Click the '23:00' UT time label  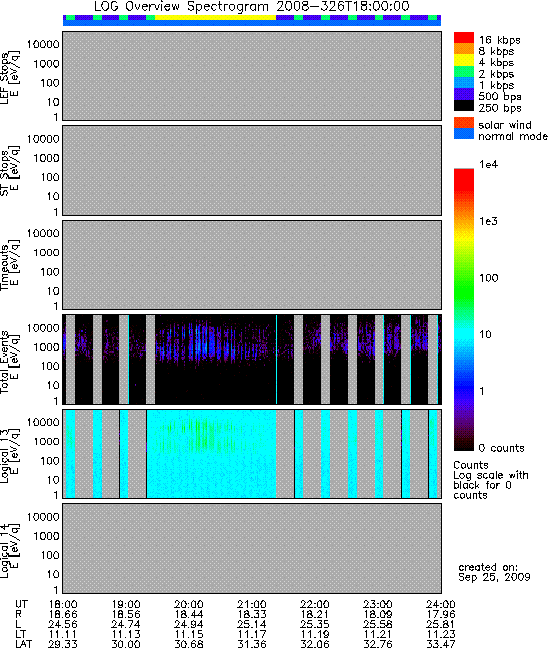pyautogui.click(x=377, y=605)
